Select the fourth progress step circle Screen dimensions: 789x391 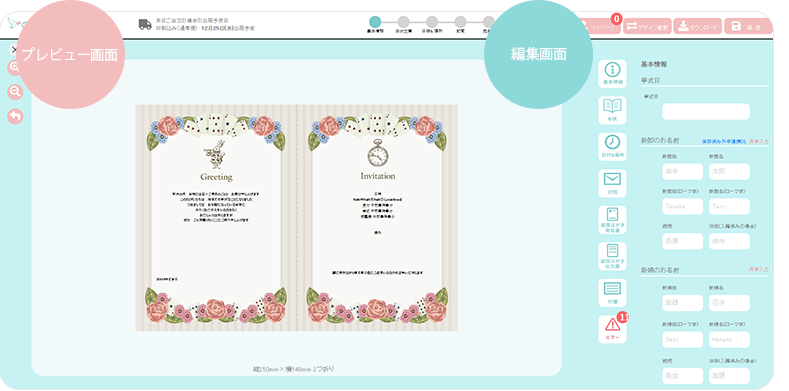pyautogui.click(x=460, y=22)
